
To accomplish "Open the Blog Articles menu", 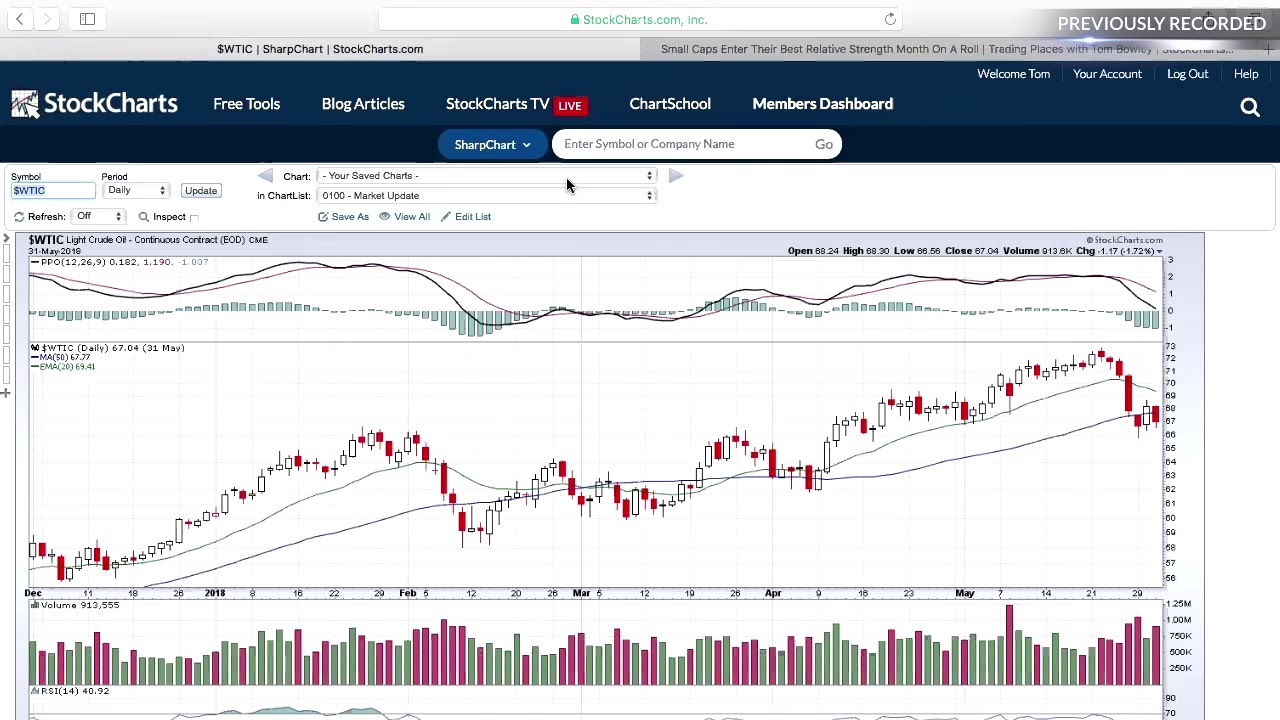I will click(363, 104).
